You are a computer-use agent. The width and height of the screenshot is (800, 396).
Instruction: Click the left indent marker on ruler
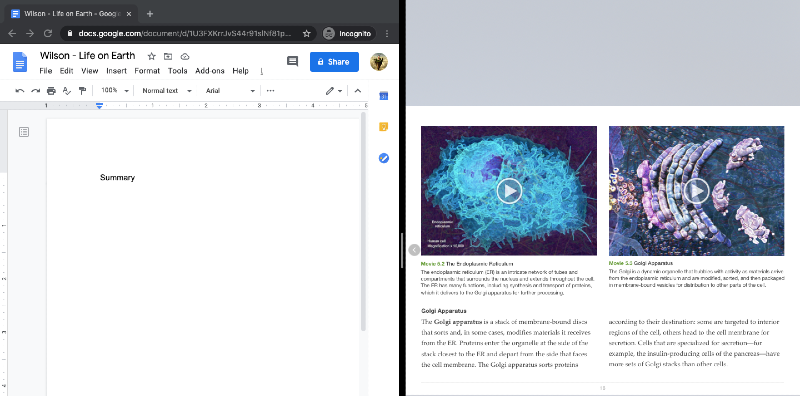pyautogui.click(x=99, y=106)
